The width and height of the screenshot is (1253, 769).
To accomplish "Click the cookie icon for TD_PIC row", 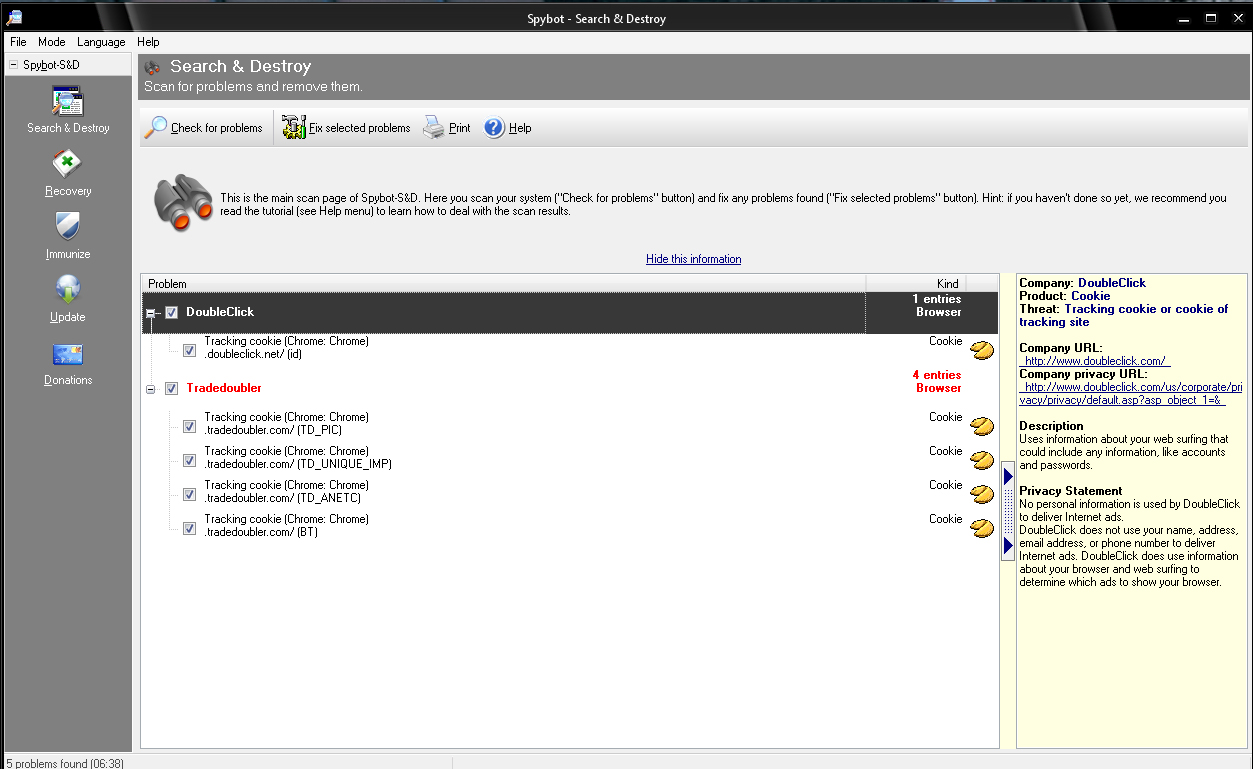I will coord(982,426).
